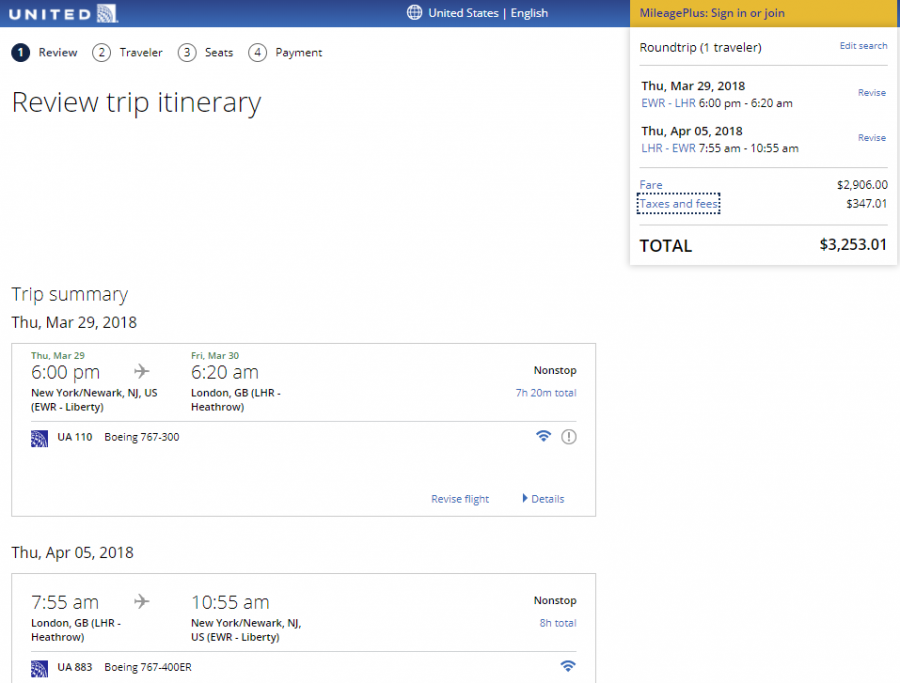Click United tail logo beside UA 110
Image resolution: width=900 pixels, height=683 pixels.
pyautogui.click(x=40, y=438)
